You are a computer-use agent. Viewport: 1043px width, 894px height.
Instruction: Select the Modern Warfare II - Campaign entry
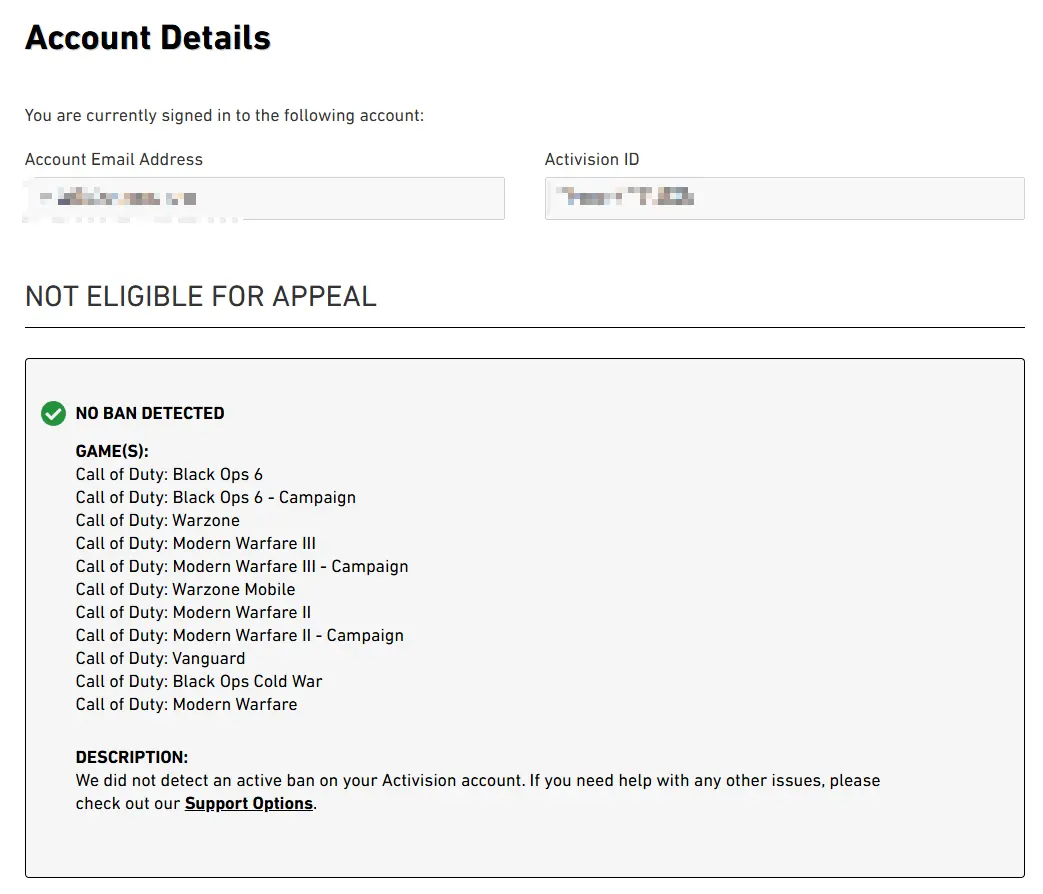pyautogui.click(x=240, y=635)
